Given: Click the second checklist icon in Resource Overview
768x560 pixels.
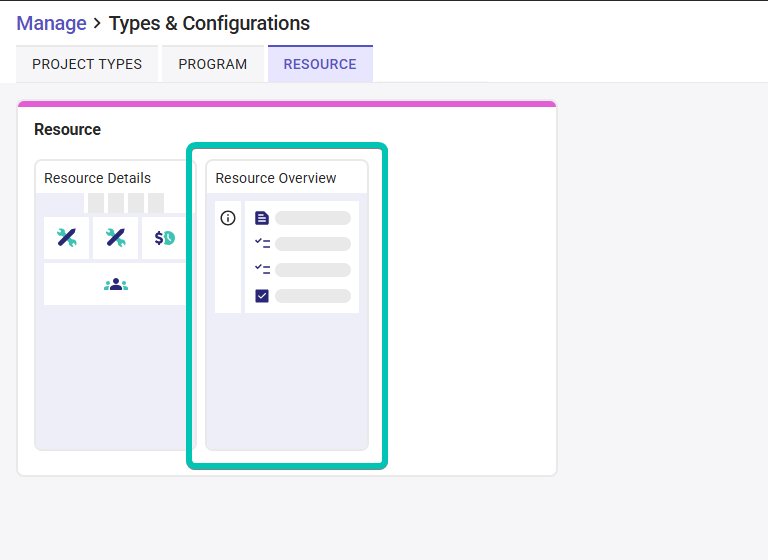Looking at the screenshot, I should coord(263,269).
